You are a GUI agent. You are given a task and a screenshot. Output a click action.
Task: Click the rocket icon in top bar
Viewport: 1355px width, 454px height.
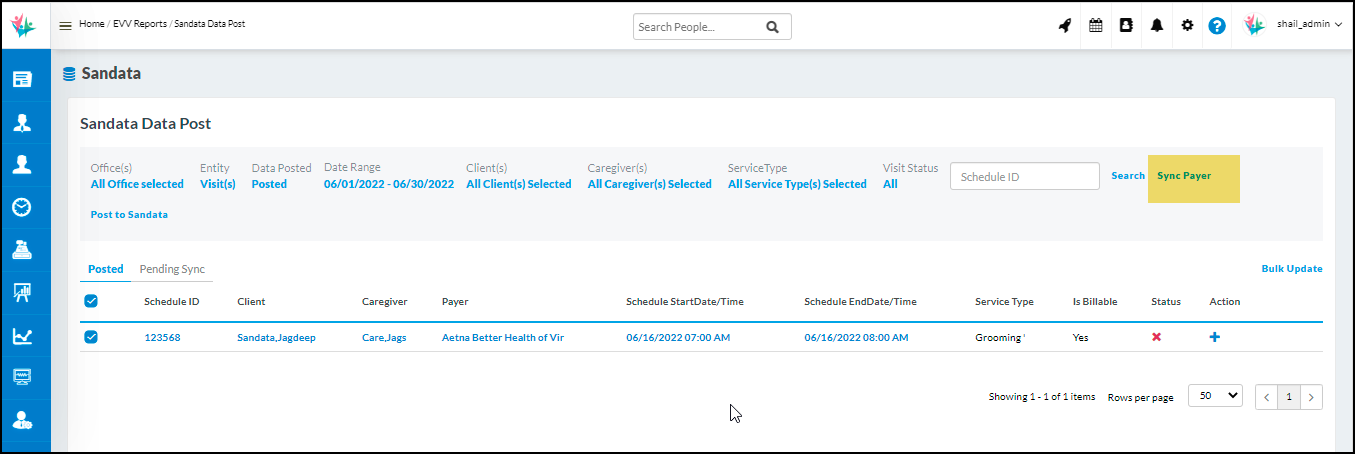(x=1065, y=26)
